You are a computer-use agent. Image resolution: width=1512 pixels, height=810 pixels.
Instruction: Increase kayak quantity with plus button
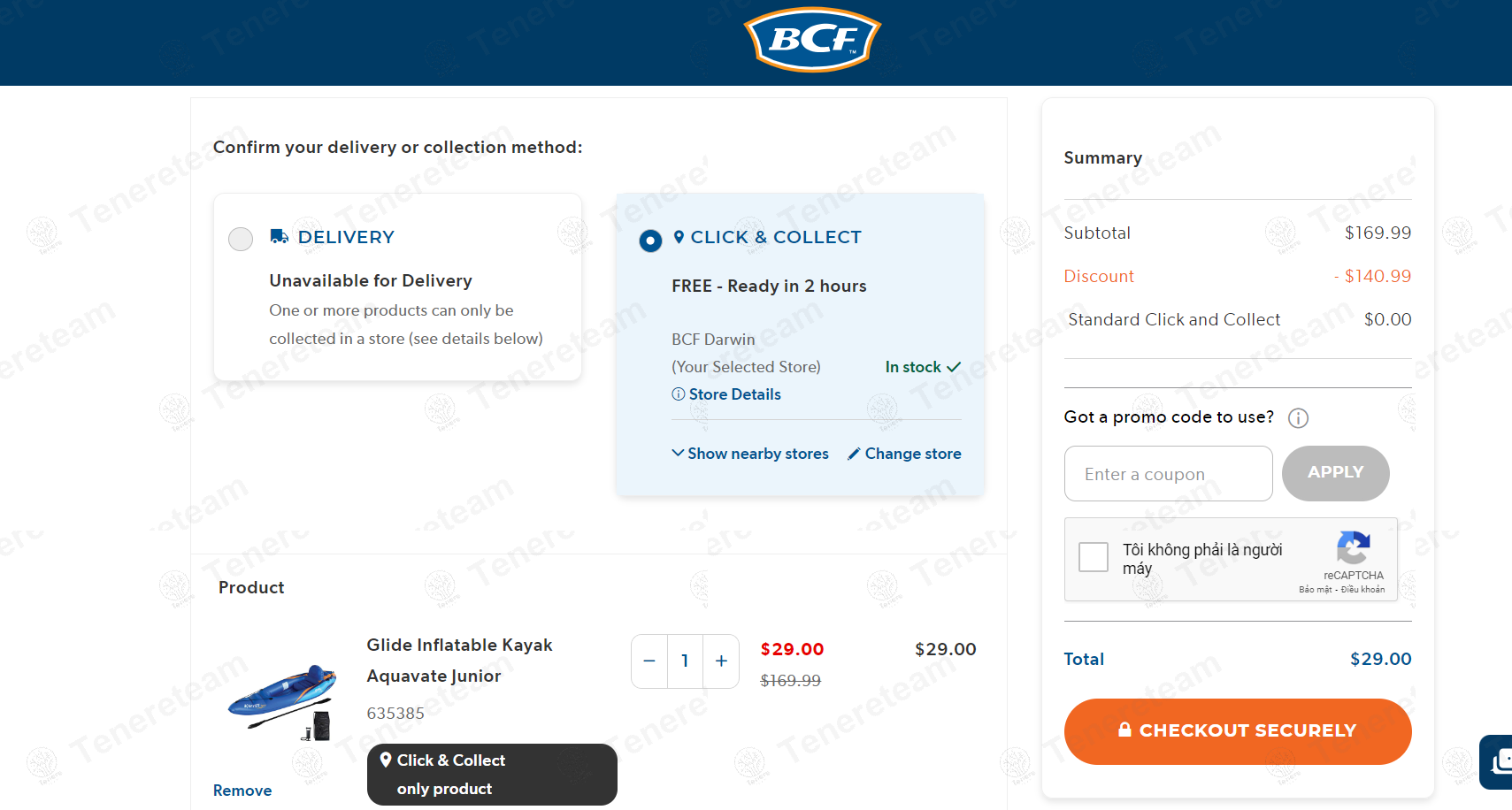[x=721, y=661]
